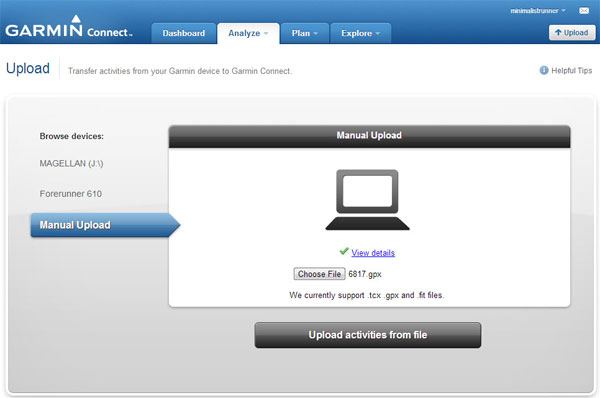Viewport: 600px width, 398px height.
Task: Click the green checkmark beside View details
Action: click(x=344, y=251)
